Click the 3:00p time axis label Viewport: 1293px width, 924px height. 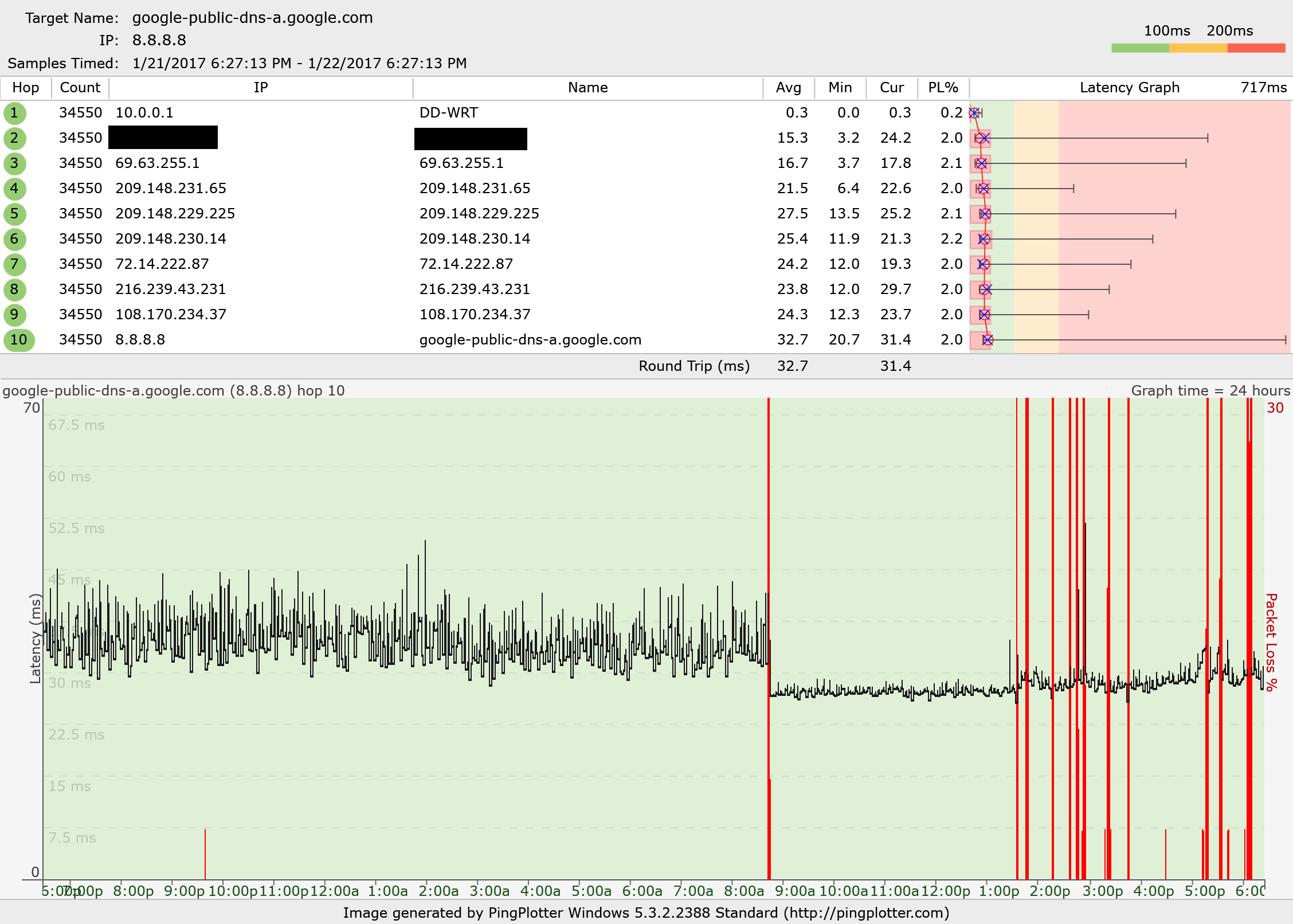click(x=1103, y=891)
